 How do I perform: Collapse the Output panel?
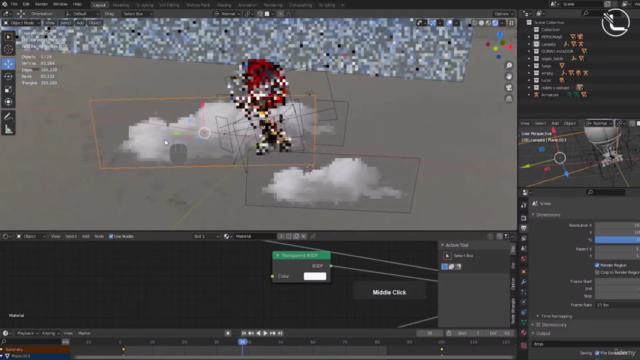point(533,333)
